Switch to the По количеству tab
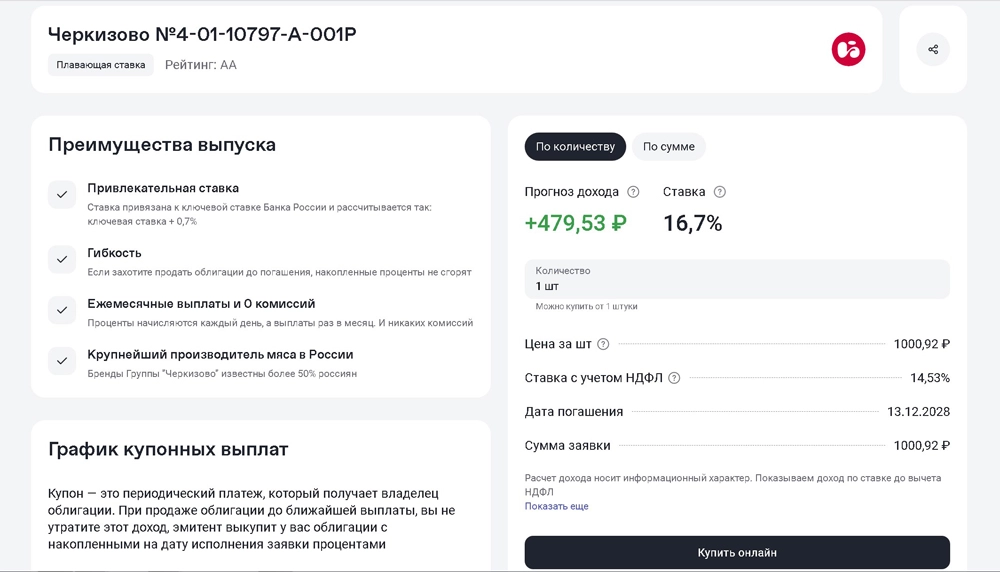1000x572 pixels. (575, 147)
